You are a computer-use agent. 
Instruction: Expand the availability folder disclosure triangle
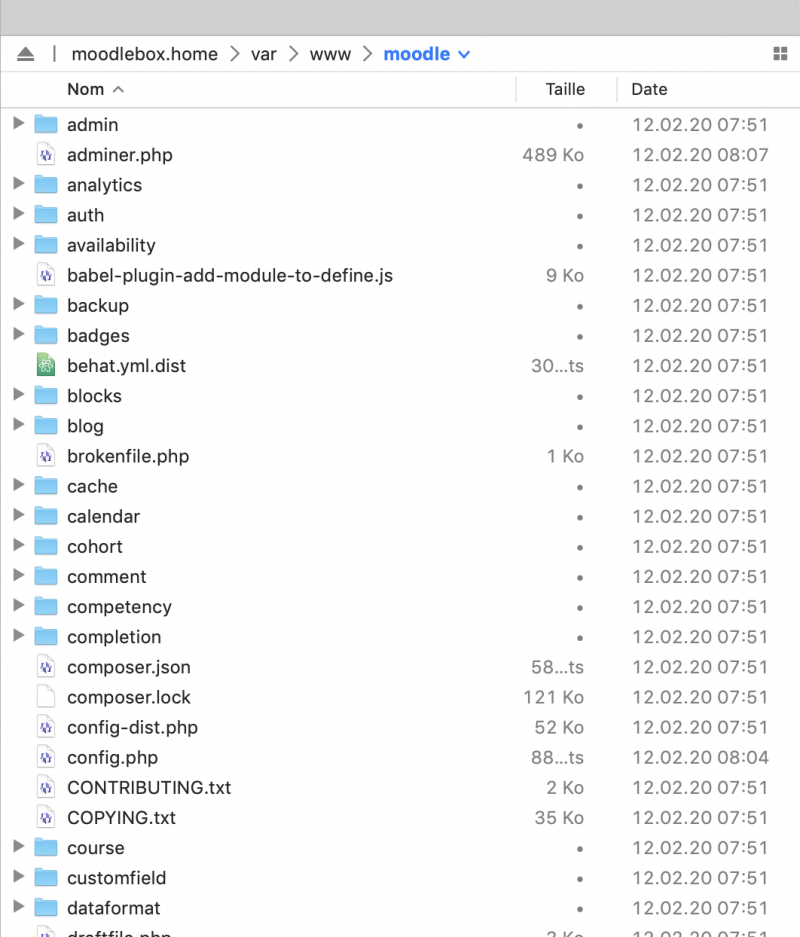click(19, 244)
